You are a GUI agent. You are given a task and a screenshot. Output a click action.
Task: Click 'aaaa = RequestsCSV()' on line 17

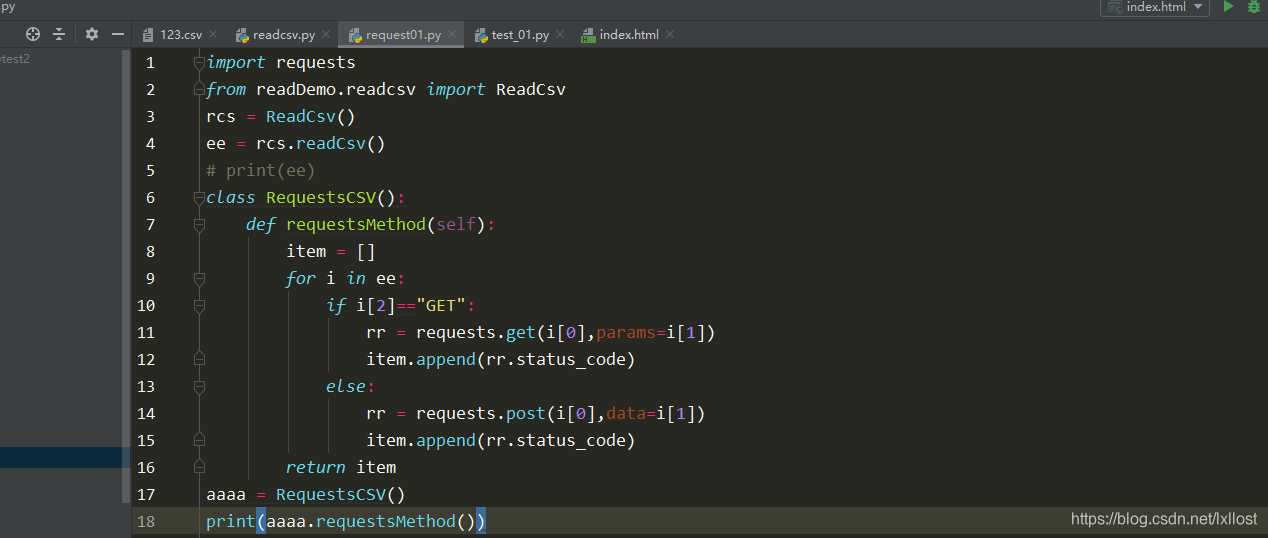tap(306, 495)
